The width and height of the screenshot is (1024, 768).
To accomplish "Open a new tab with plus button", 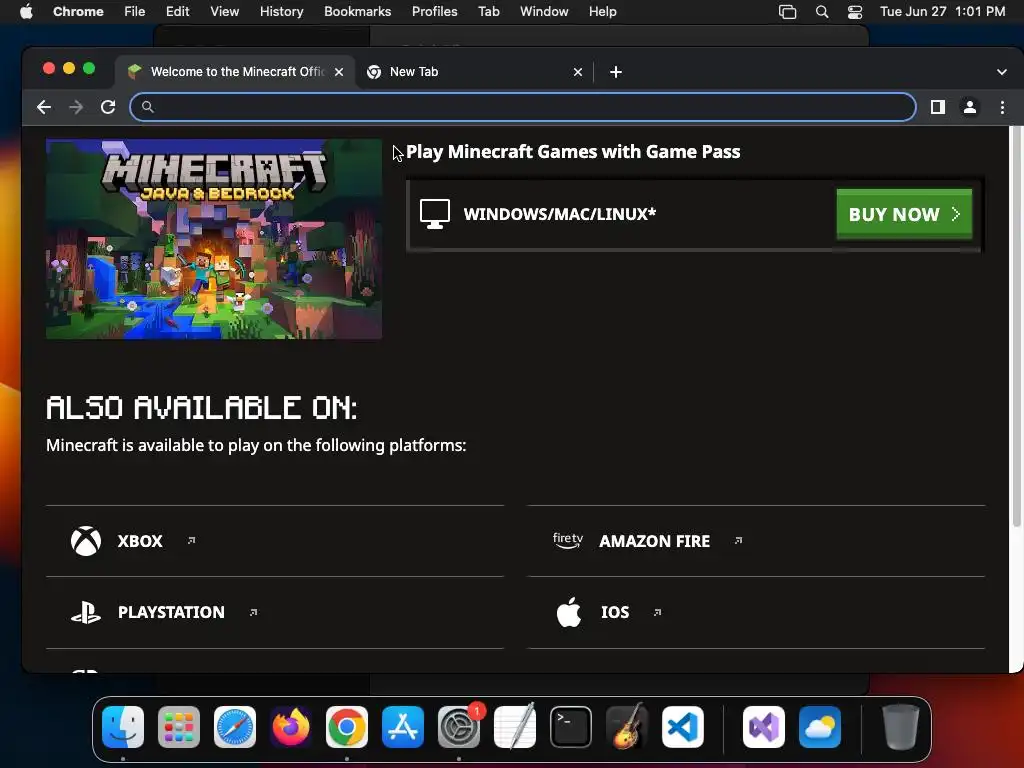I will click(616, 72).
